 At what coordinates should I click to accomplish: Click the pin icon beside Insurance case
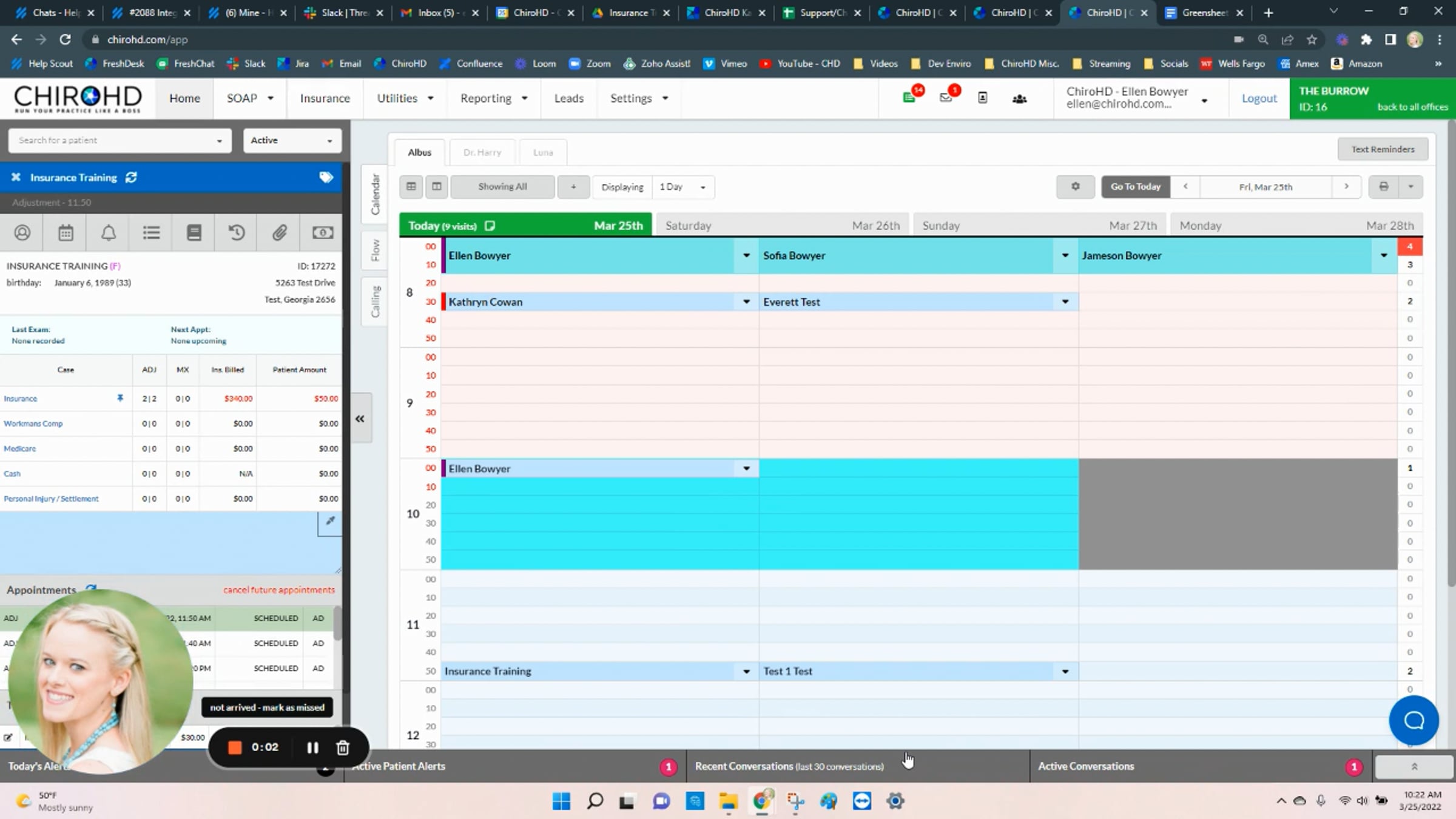pyautogui.click(x=120, y=398)
